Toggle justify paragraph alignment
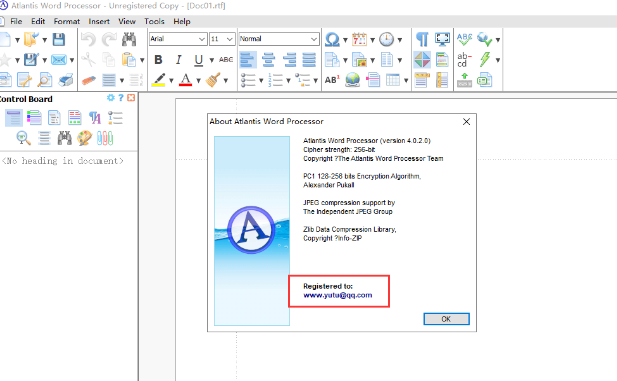The height and width of the screenshot is (381, 617). [x=309, y=60]
